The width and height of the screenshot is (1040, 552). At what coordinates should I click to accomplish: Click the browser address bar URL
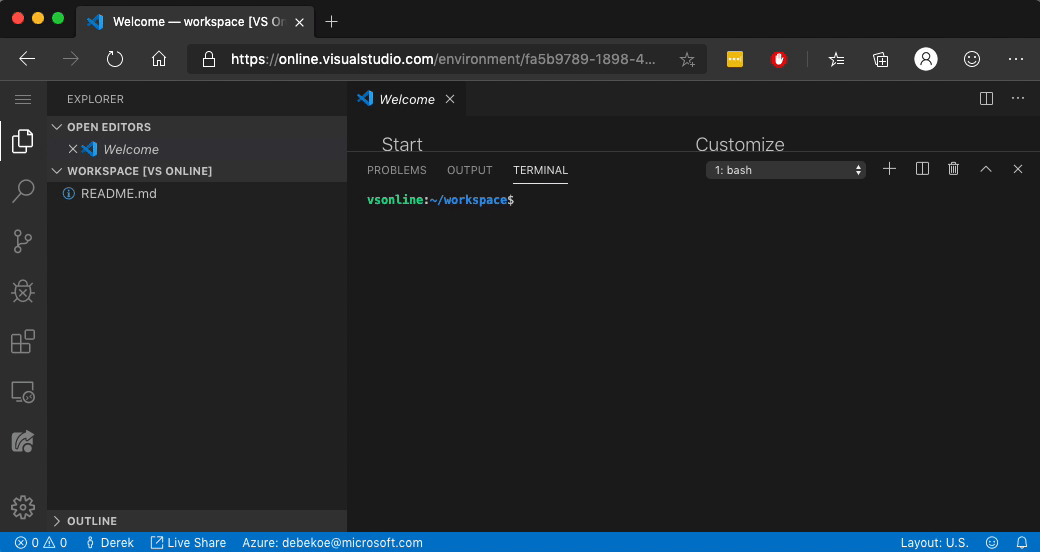click(x=443, y=59)
